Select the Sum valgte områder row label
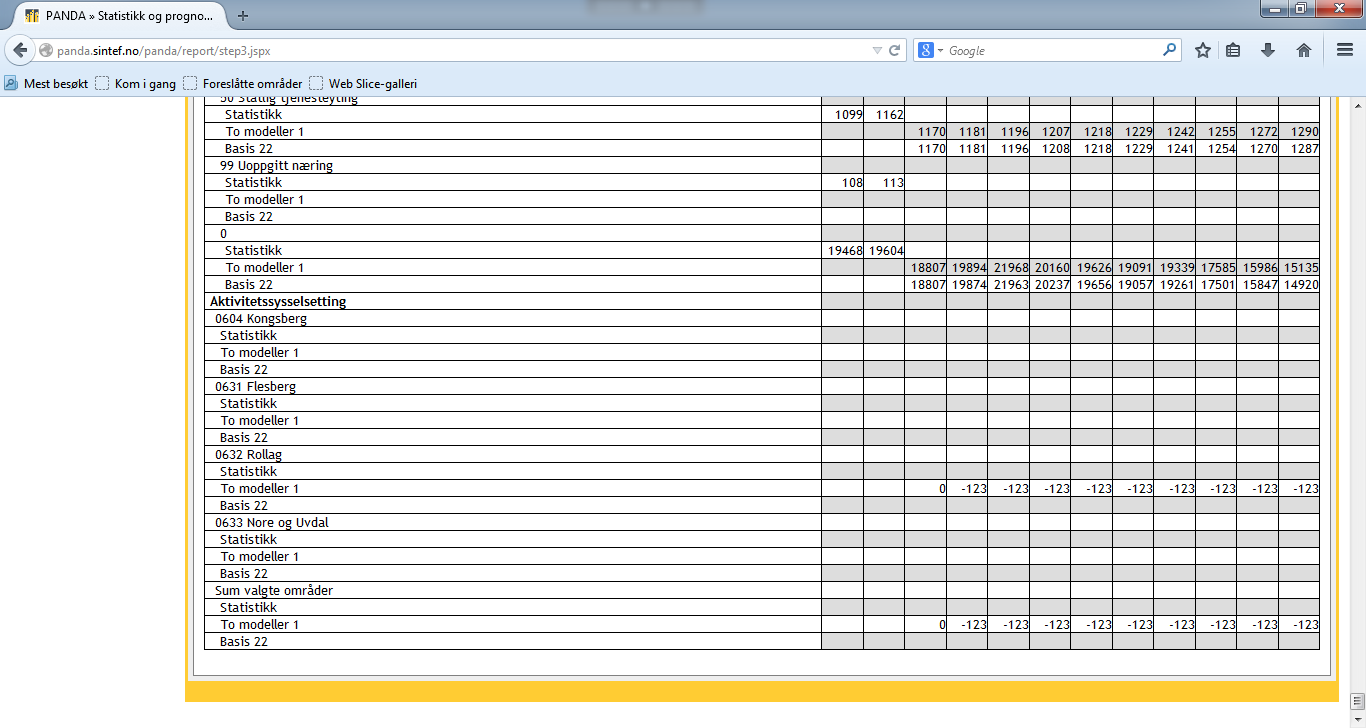 tap(274, 590)
